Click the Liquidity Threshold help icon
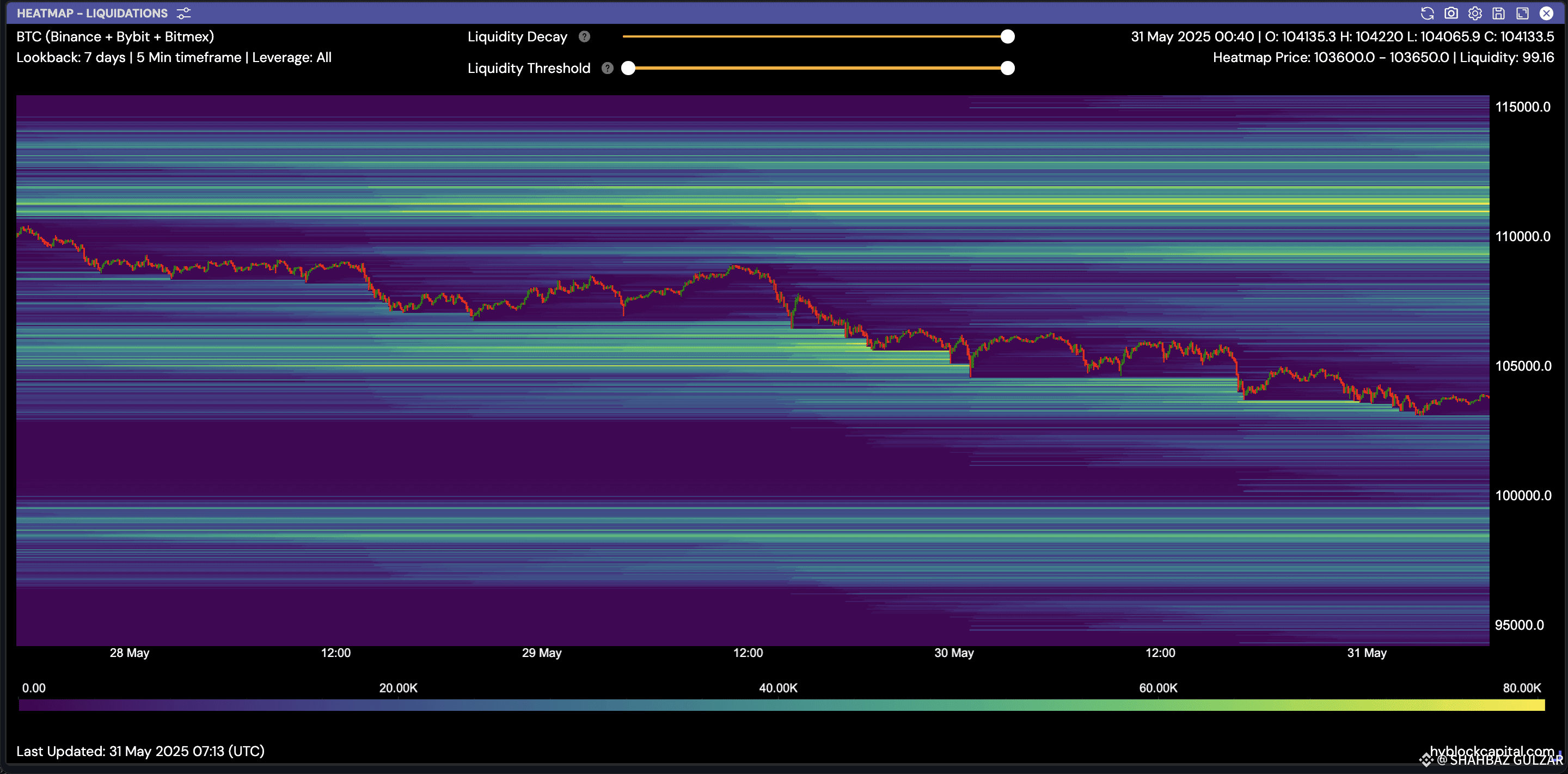Viewport: 1568px width, 774px height. pyautogui.click(x=608, y=68)
